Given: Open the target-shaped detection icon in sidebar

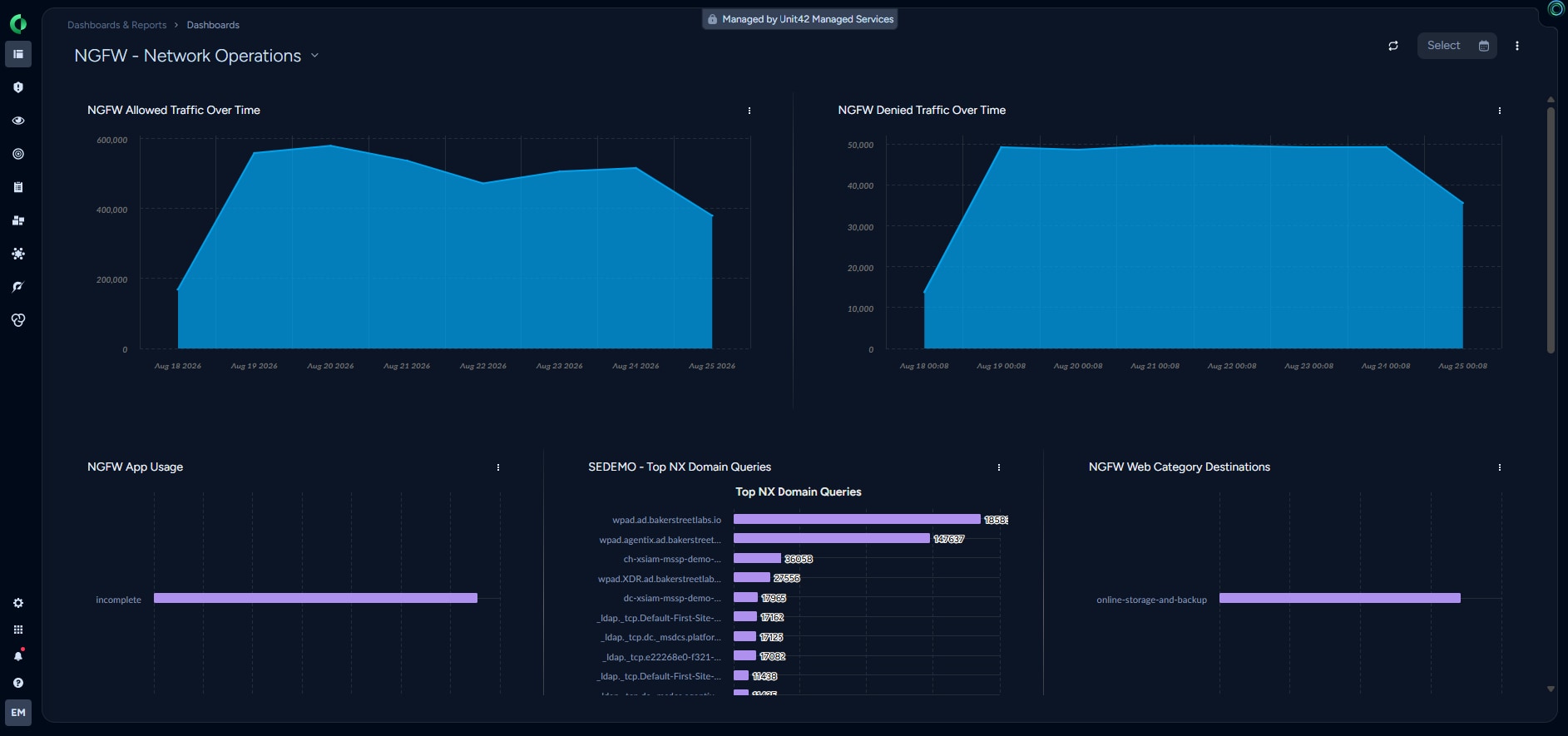Looking at the screenshot, I should pos(18,154).
